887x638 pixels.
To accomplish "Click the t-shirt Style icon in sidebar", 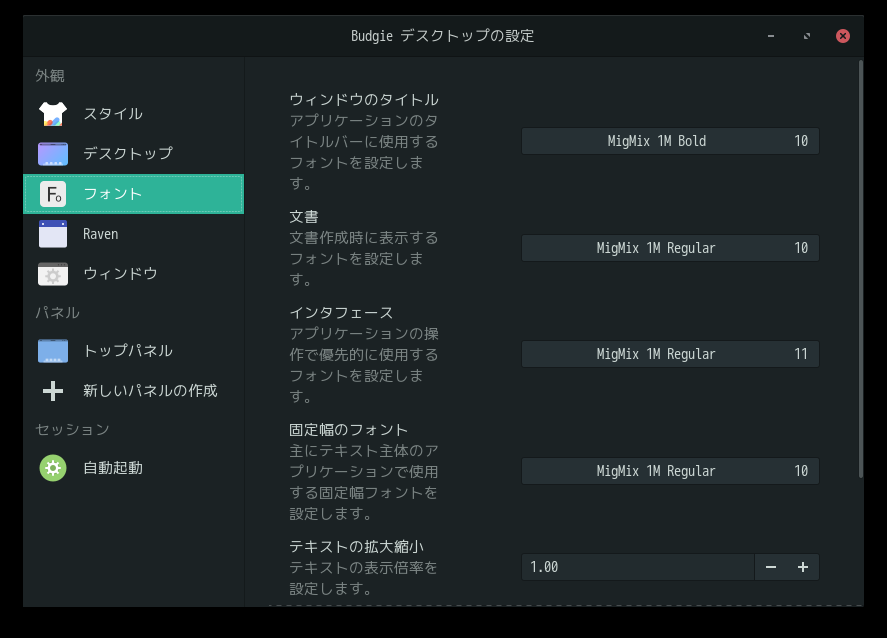I will 53,114.
